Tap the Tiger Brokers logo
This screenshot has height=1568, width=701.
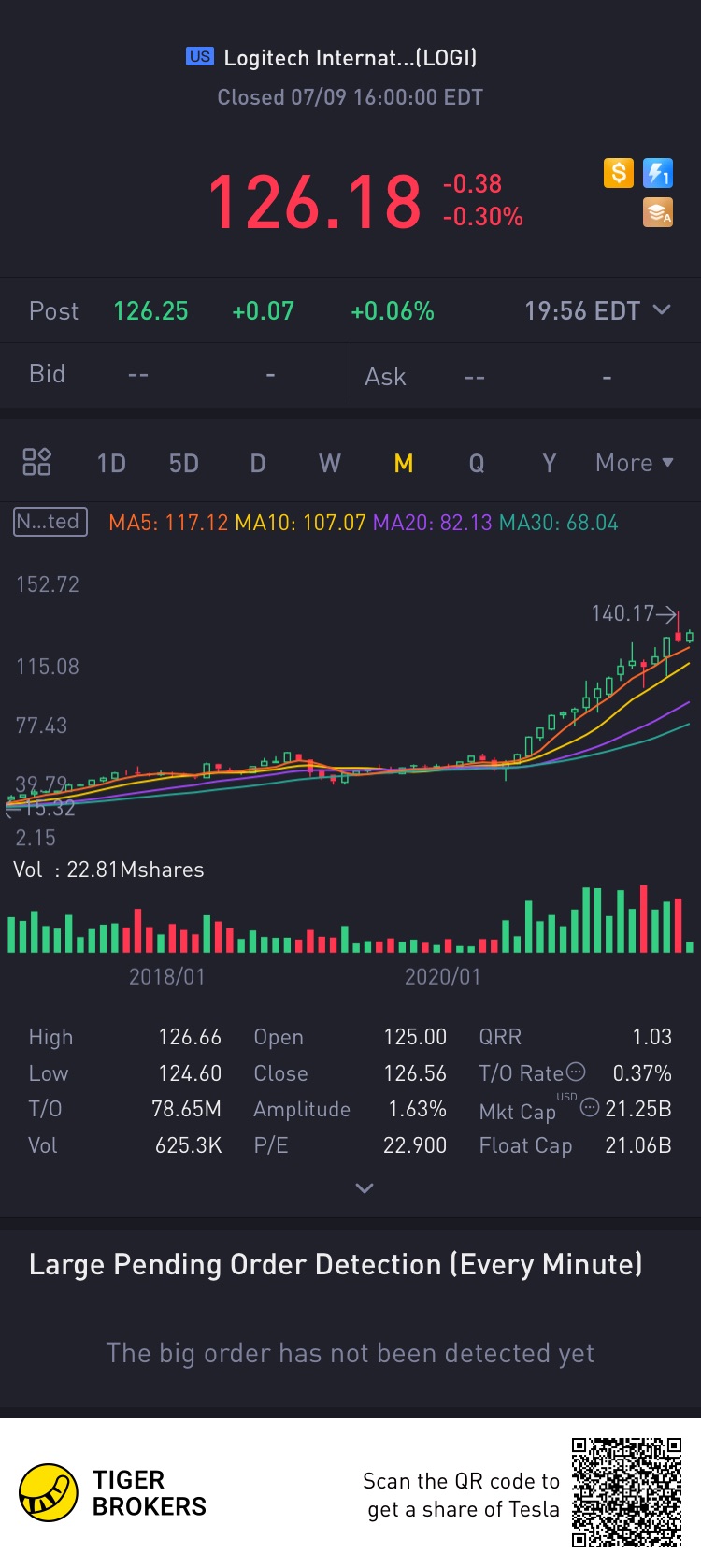coord(112,1492)
